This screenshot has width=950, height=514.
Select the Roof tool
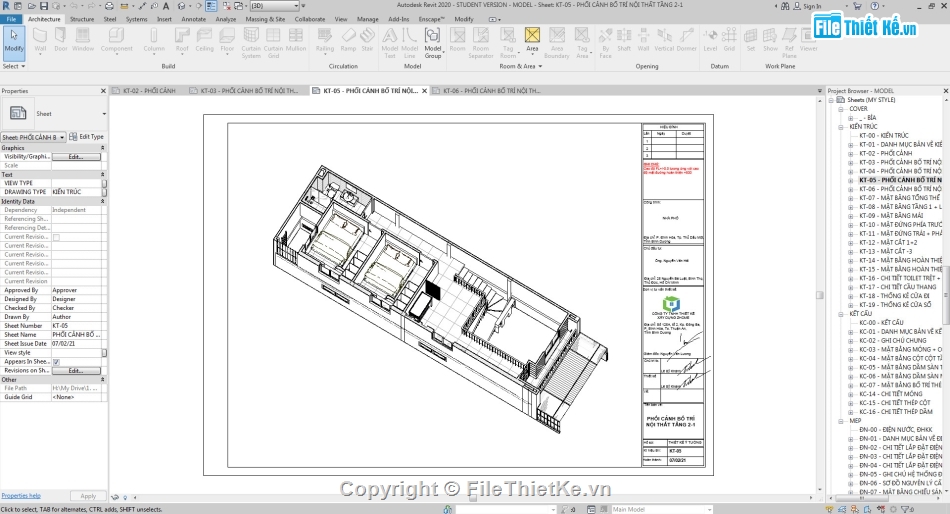[182, 40]
